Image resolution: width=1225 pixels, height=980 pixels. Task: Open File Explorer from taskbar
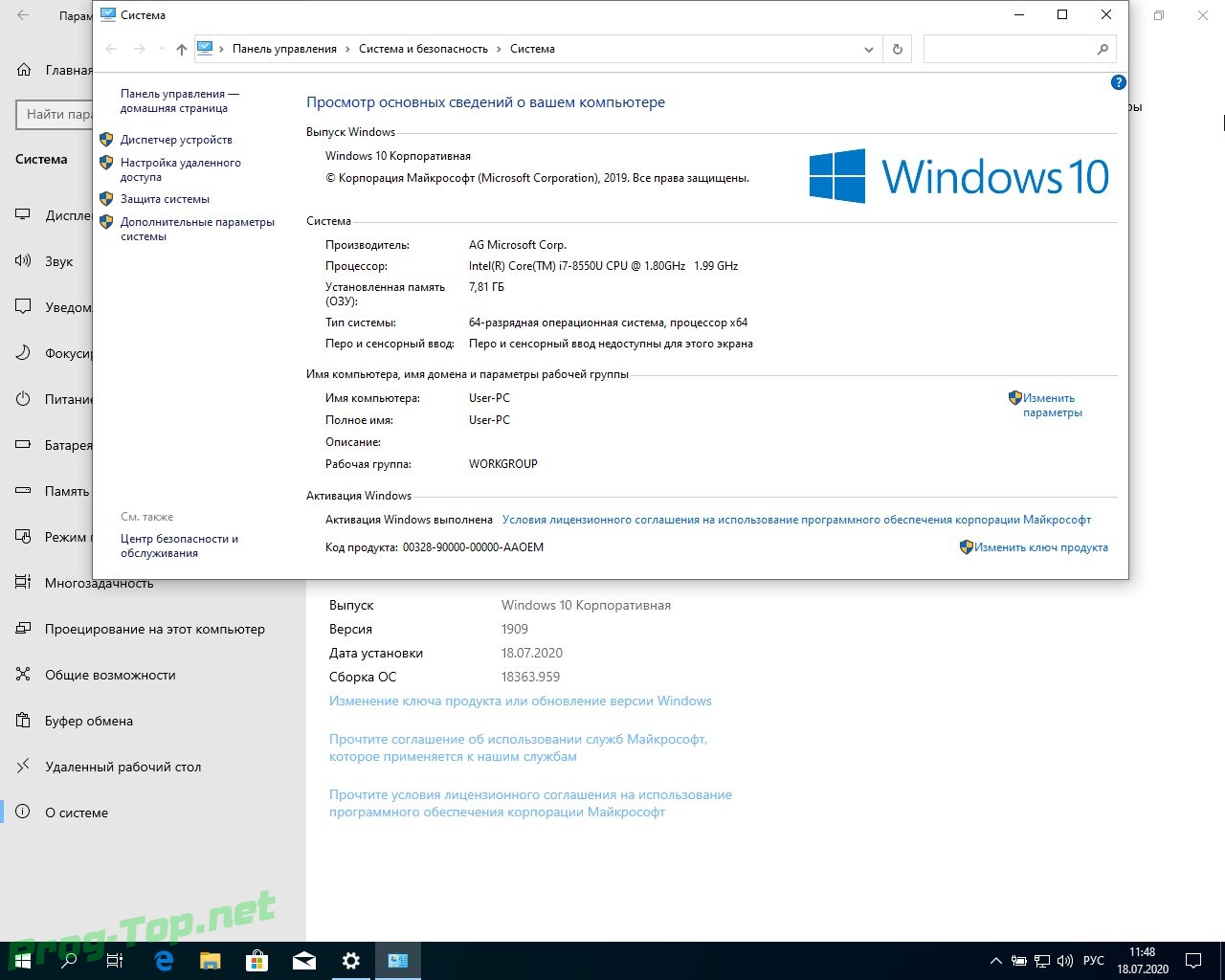210,961
